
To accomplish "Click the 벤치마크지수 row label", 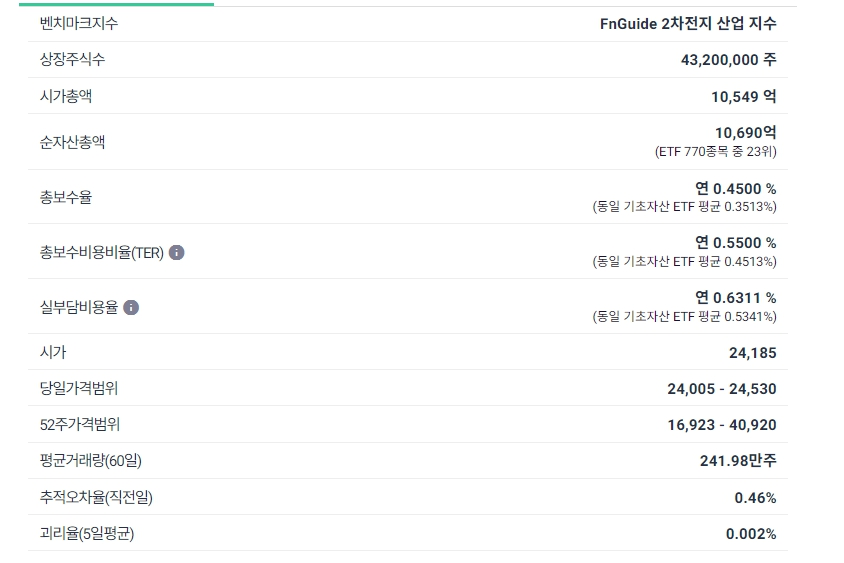I will (79, 23).
